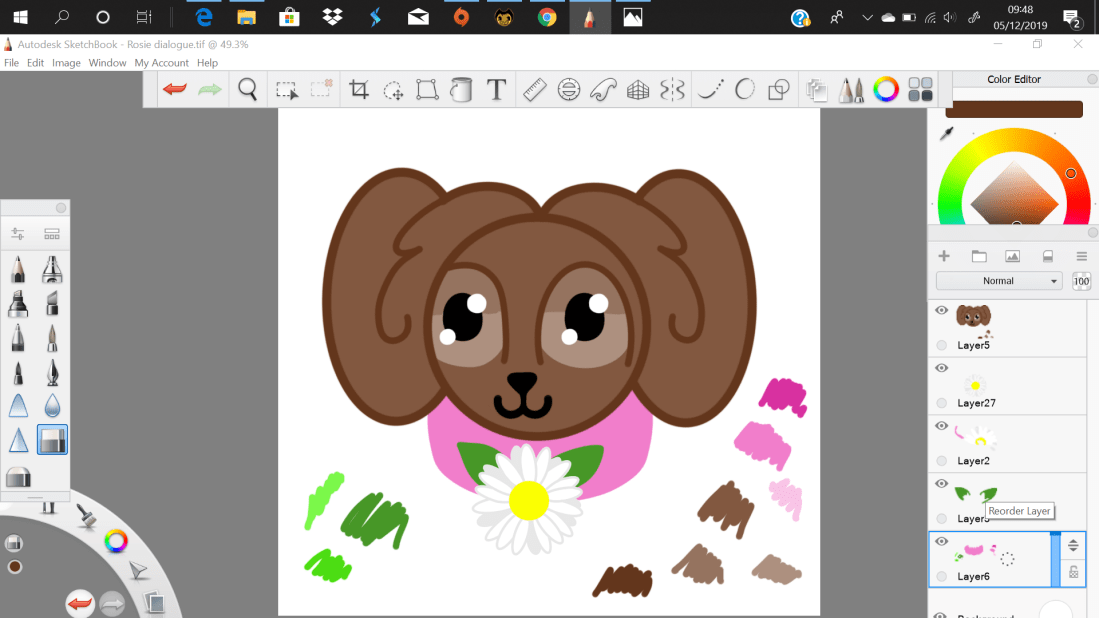Select the Flood Fill bucket tool

[461, 90]
